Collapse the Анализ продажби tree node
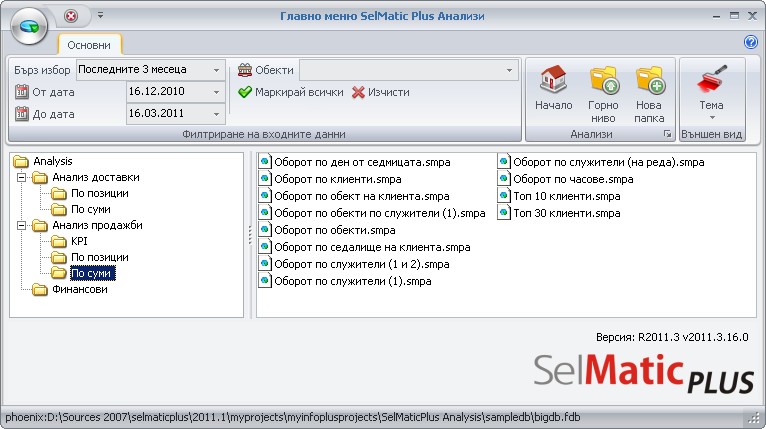Screen dimensions: 766x429 point(21,225)
